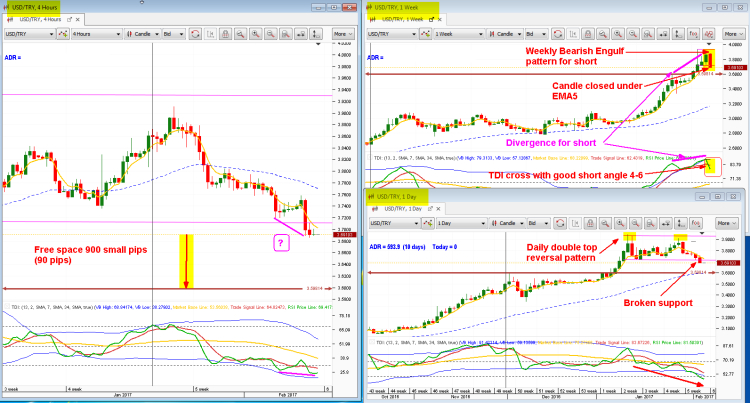Click the 'Today = 0' label in 1 Day chart

445,247
